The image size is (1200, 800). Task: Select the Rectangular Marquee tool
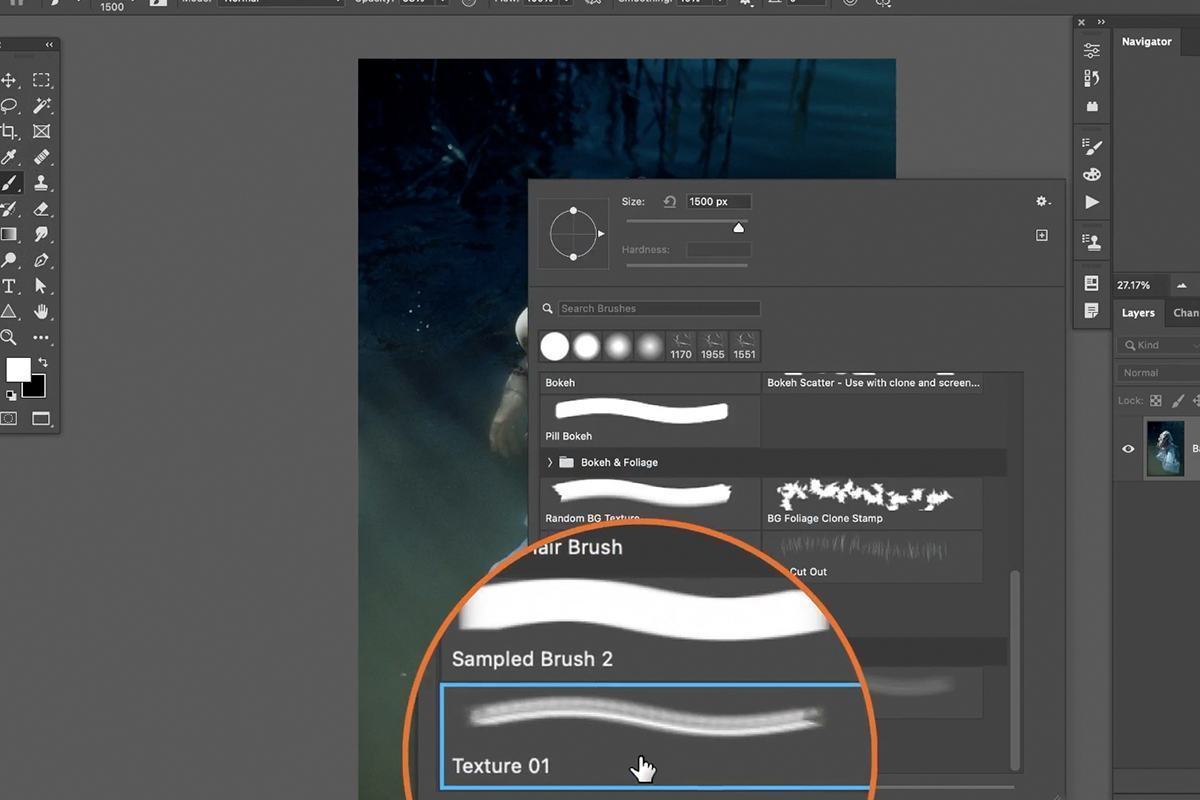click(41, 80)
